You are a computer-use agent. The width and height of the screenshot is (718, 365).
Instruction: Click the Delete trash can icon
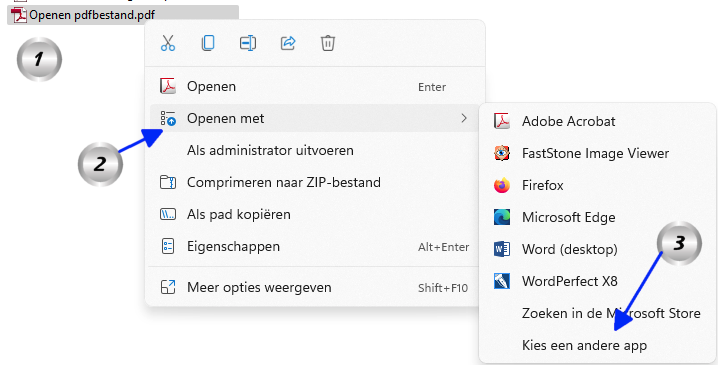click(328, 43)
